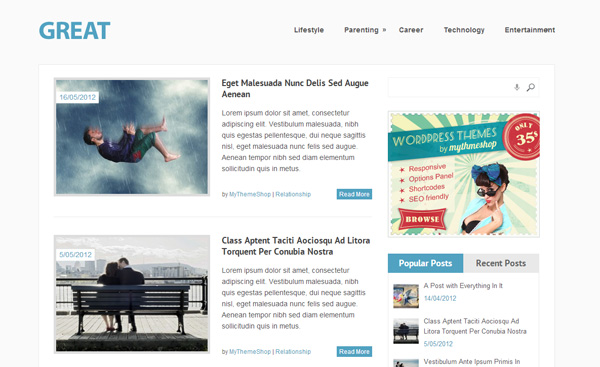Viewport: 600px width, 367px height.
Task: Open MyThemeShop author link under second post
Action: pos(250,352)
